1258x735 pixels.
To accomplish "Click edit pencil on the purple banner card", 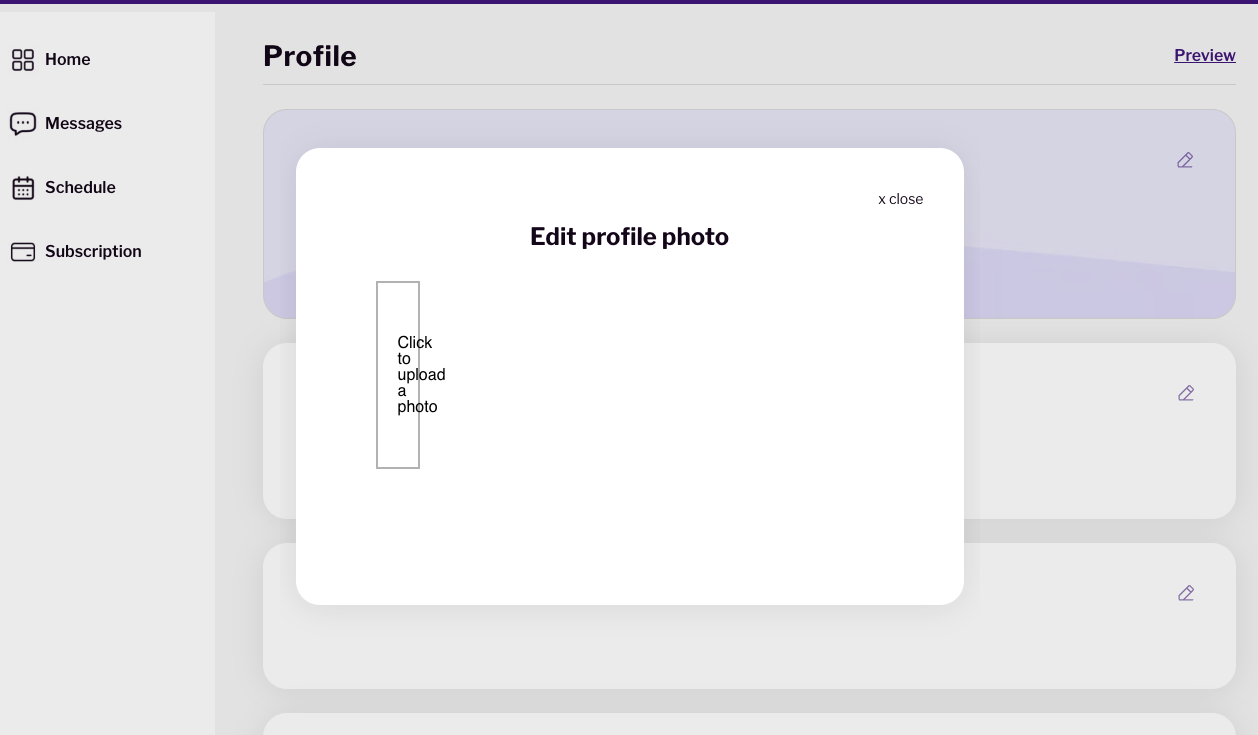I will tap(1185, 160).
